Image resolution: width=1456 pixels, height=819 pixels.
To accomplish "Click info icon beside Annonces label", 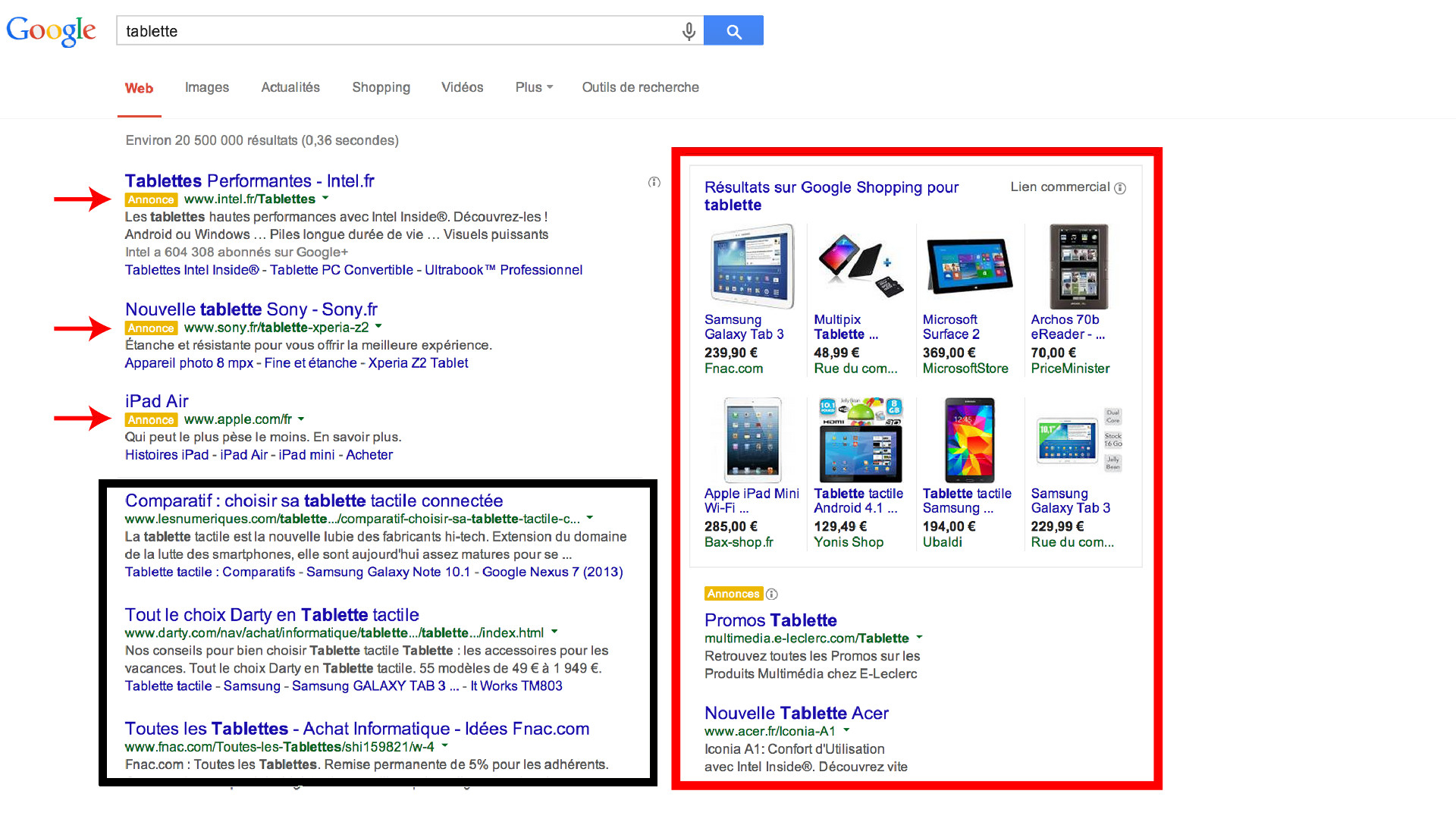I will (772, 595).
